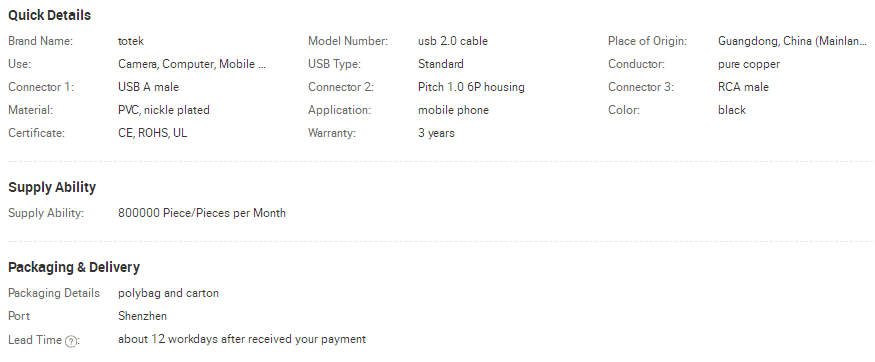Click the Lead Time help question-mark icon
Image resolution: width=875 pixels, height=362 pixels.
click(x=71, y=341)
